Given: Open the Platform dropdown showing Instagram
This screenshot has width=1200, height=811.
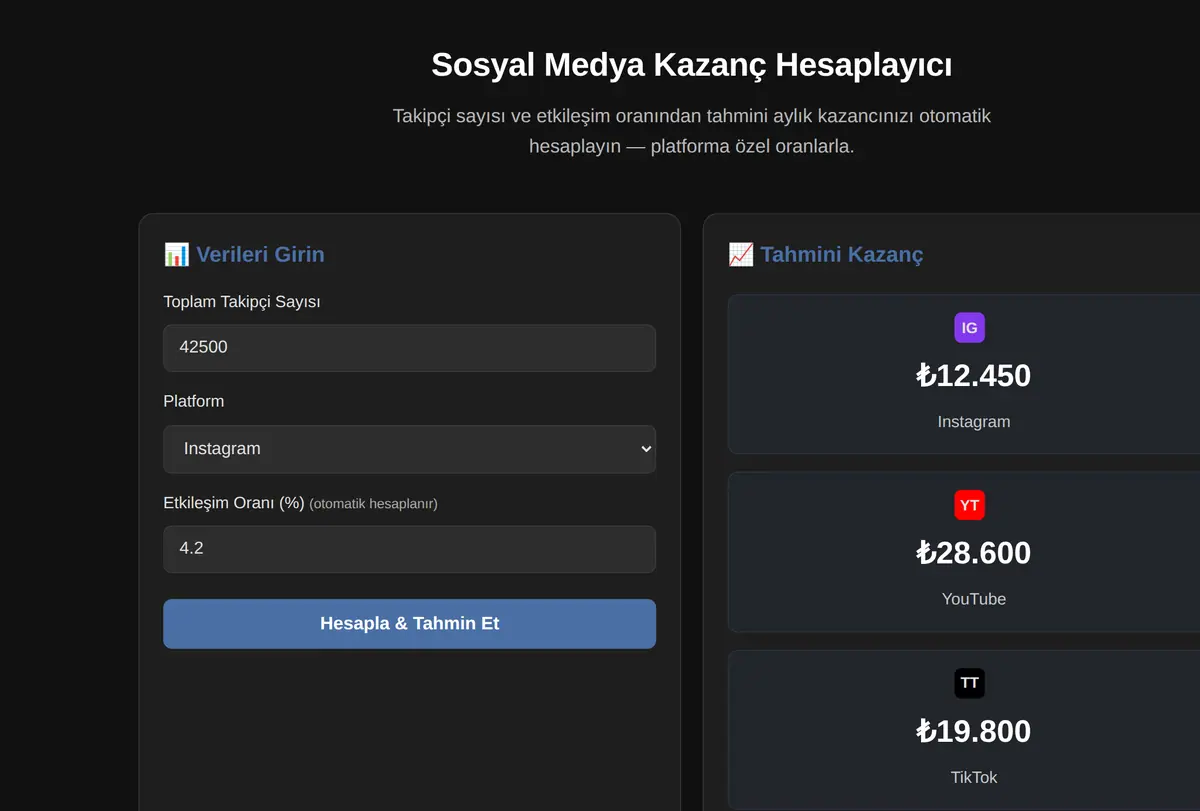Looking at the screenshot, I should point(410,449).
